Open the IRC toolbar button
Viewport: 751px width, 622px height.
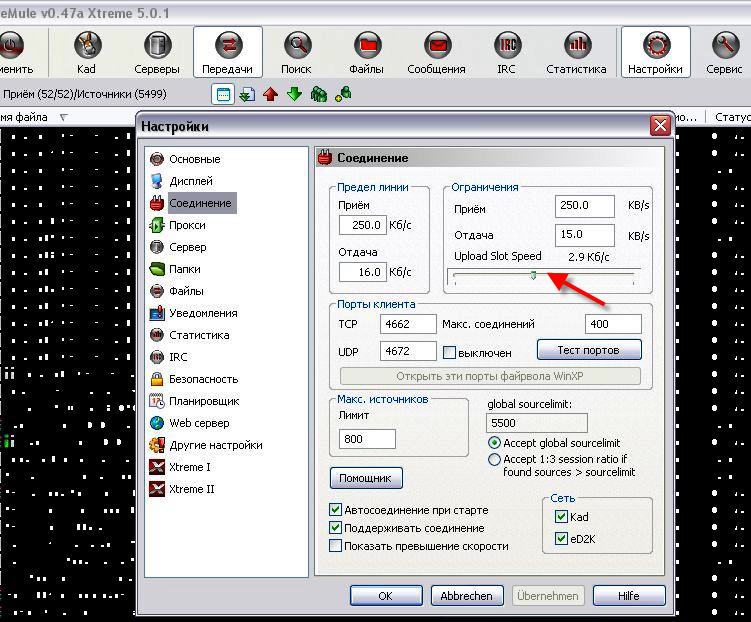coord(506,53)
